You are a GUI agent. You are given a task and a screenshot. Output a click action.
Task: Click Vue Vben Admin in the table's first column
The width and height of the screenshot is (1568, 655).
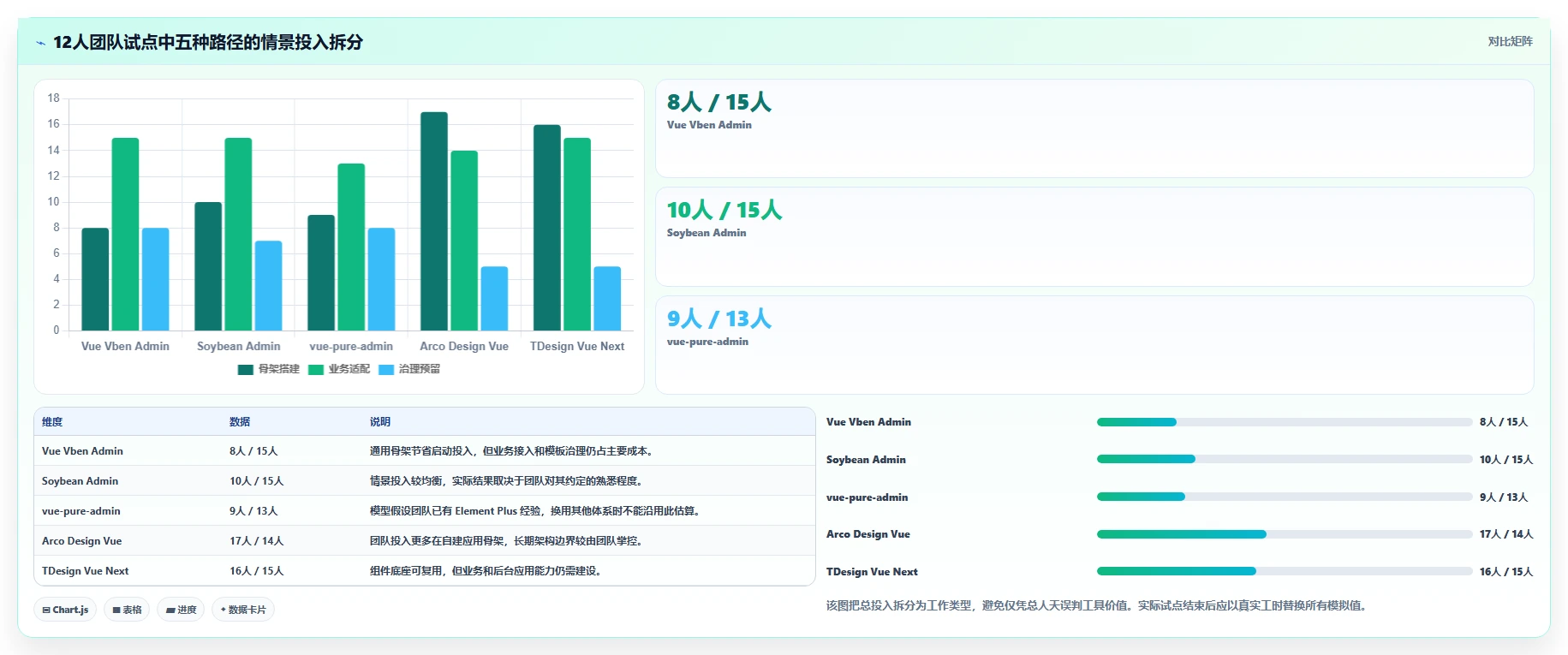point(82,451)
